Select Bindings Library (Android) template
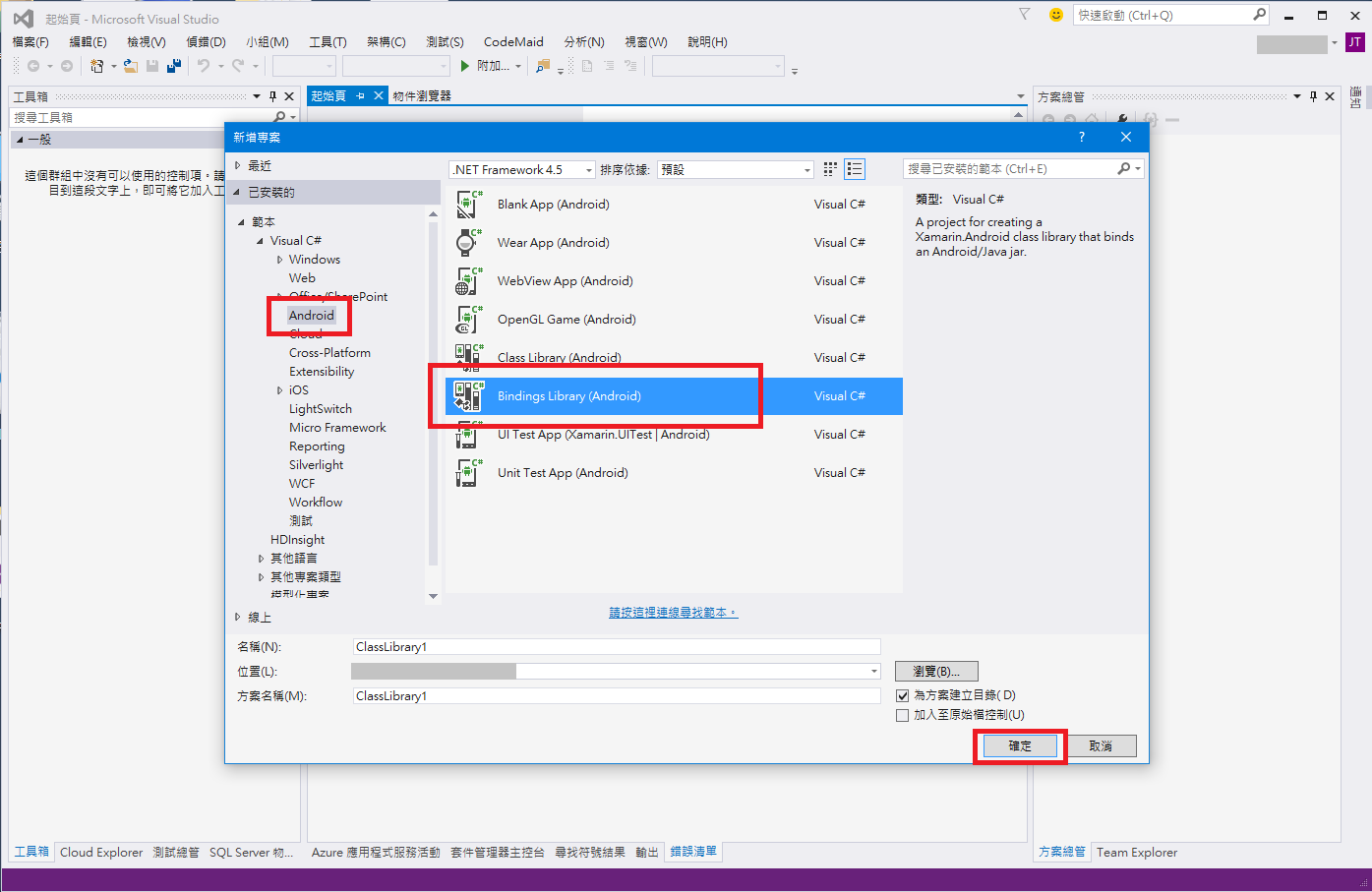The image size is (1372, 892). click(674, 396)
